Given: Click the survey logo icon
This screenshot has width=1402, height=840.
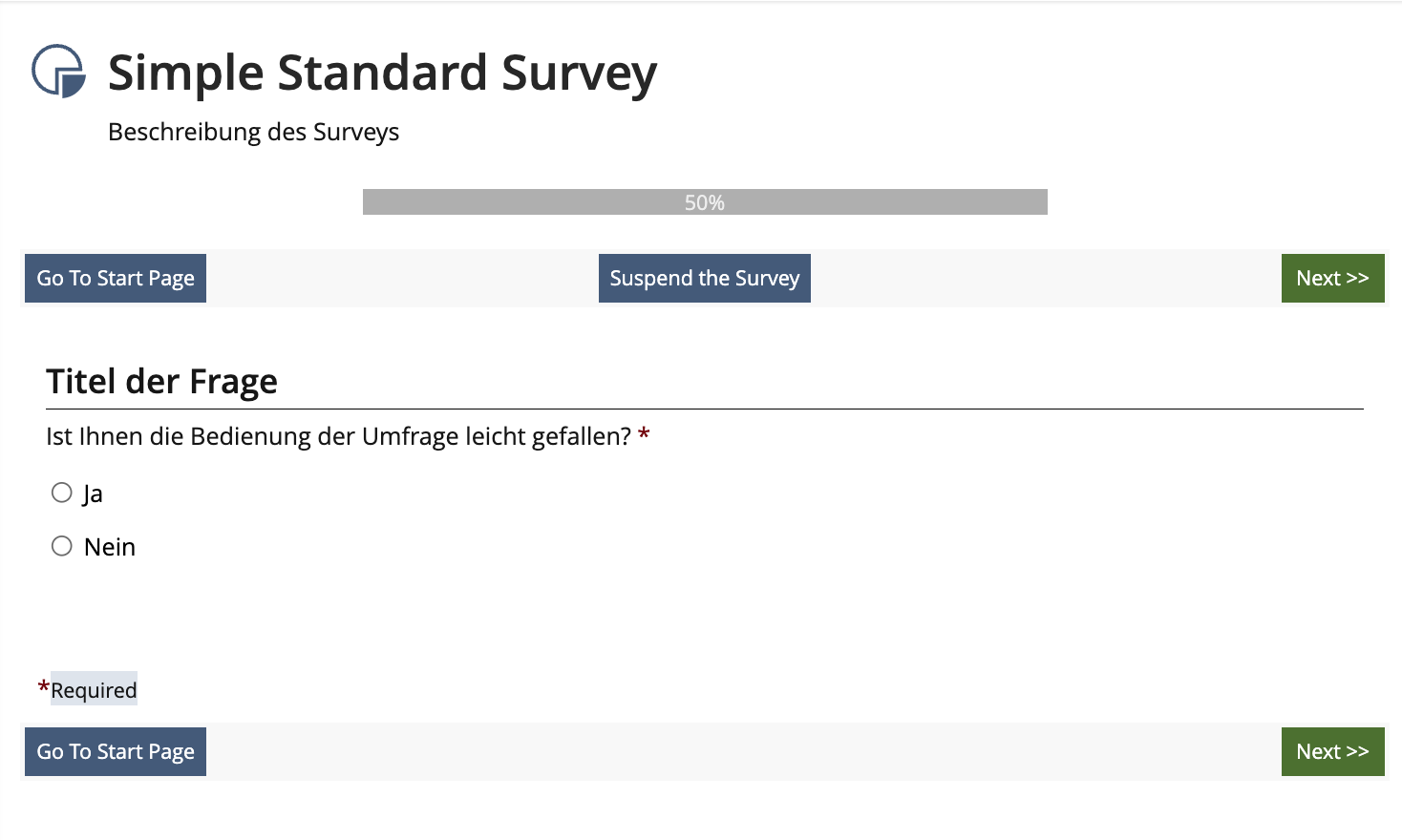Looking at the screenshot, I should click(x=58, y=71).
